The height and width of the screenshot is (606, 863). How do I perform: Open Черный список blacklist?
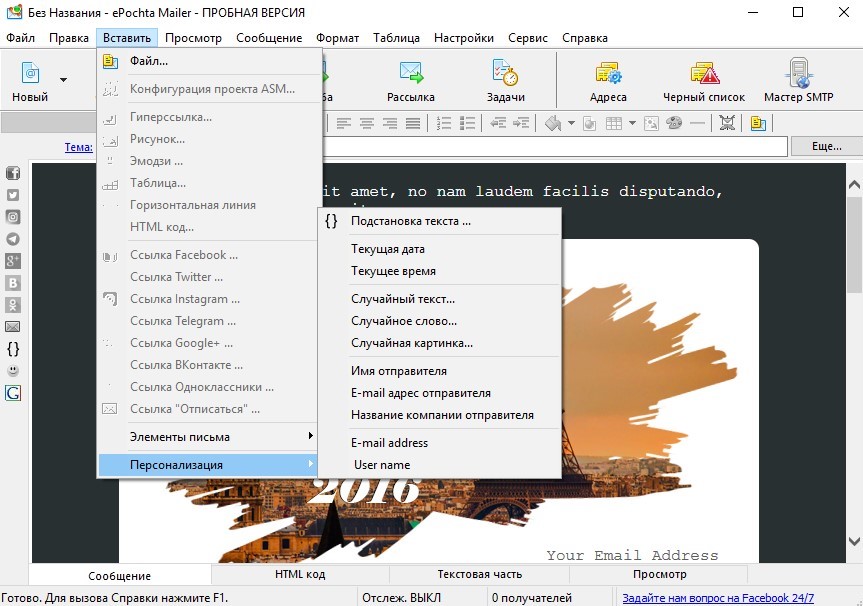pyautogui.click(x=704, y=81)
